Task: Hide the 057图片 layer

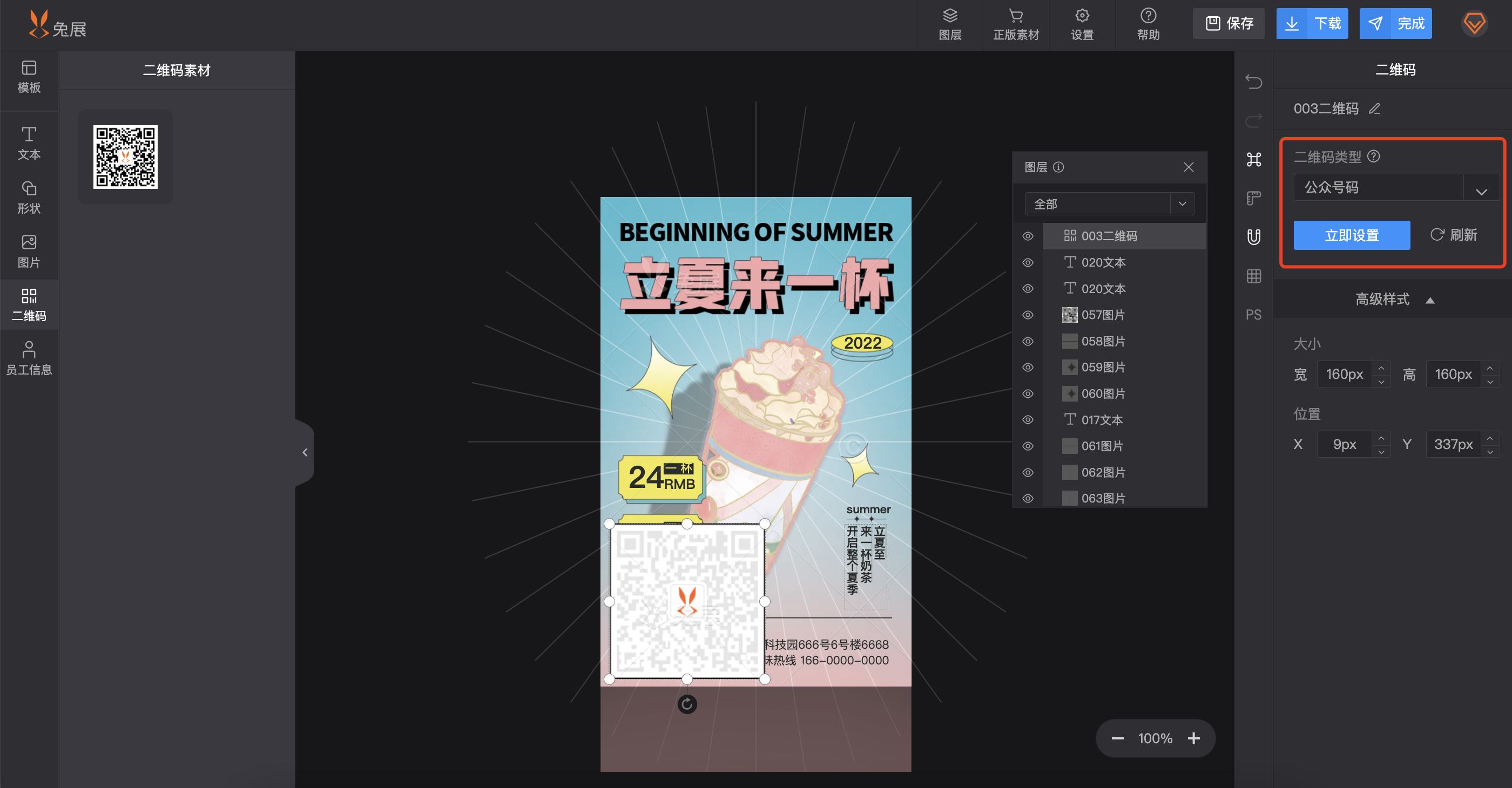Action: [1027, 315]
